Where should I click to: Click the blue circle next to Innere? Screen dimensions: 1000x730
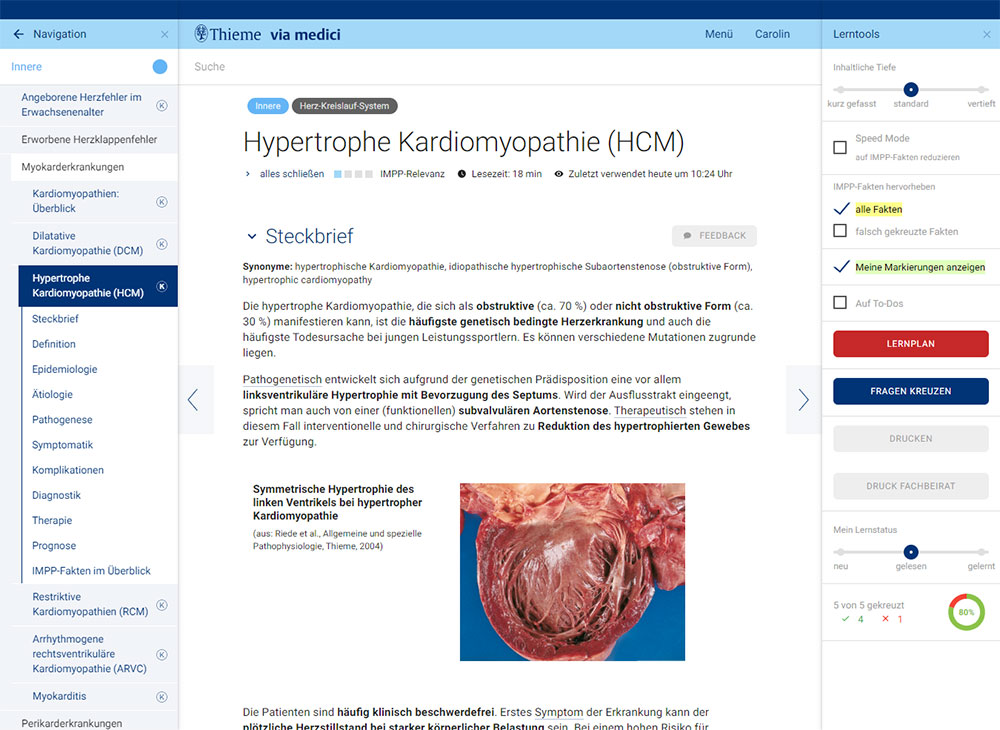160,66
